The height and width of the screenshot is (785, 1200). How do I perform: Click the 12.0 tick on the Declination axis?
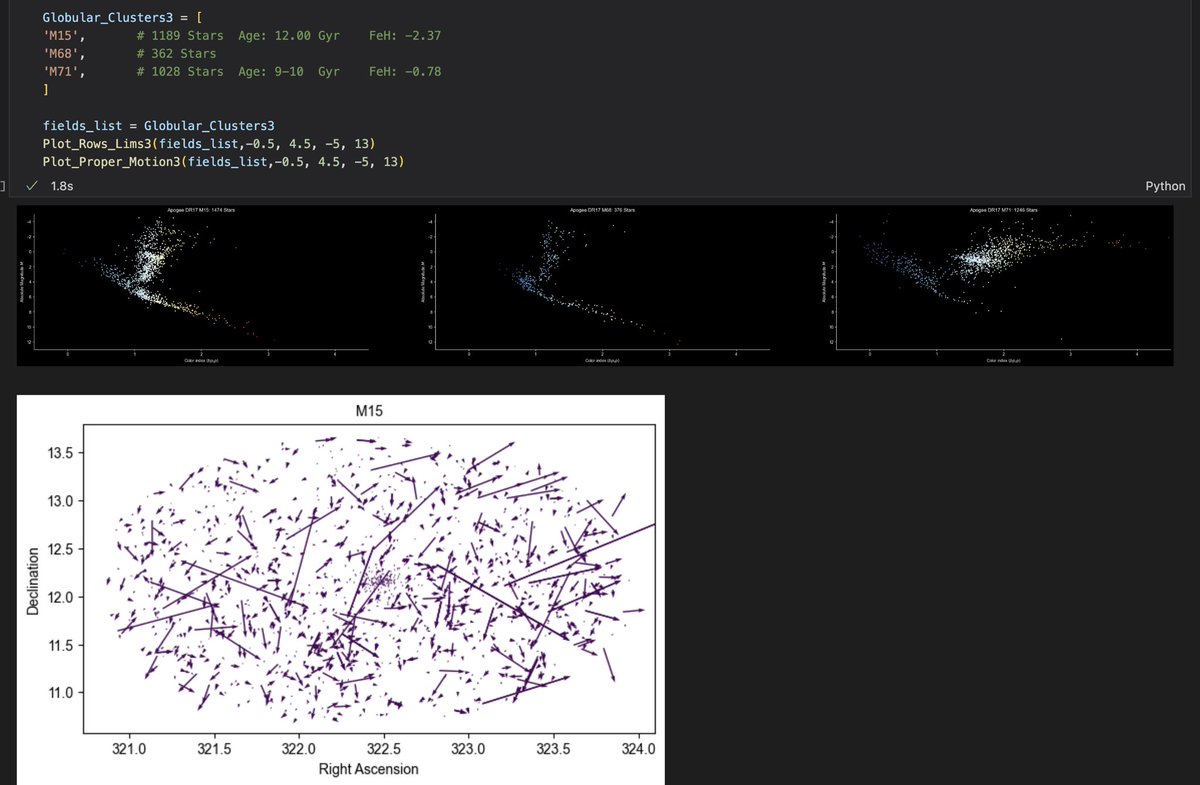pos(63,598)
